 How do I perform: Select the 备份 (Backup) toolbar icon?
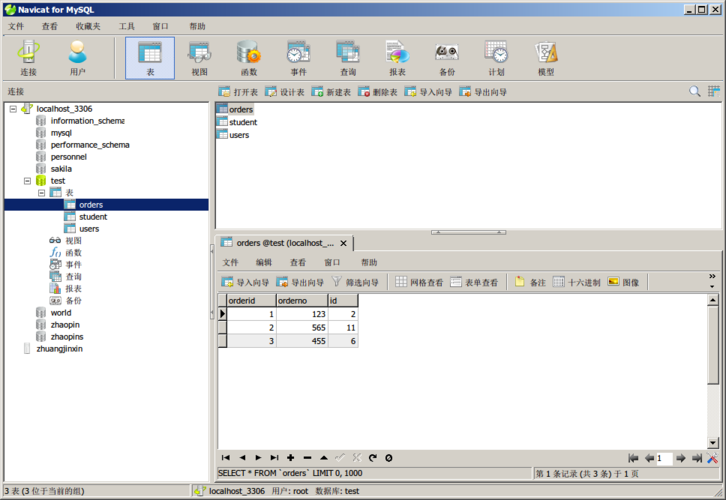[x=447, y=58]
